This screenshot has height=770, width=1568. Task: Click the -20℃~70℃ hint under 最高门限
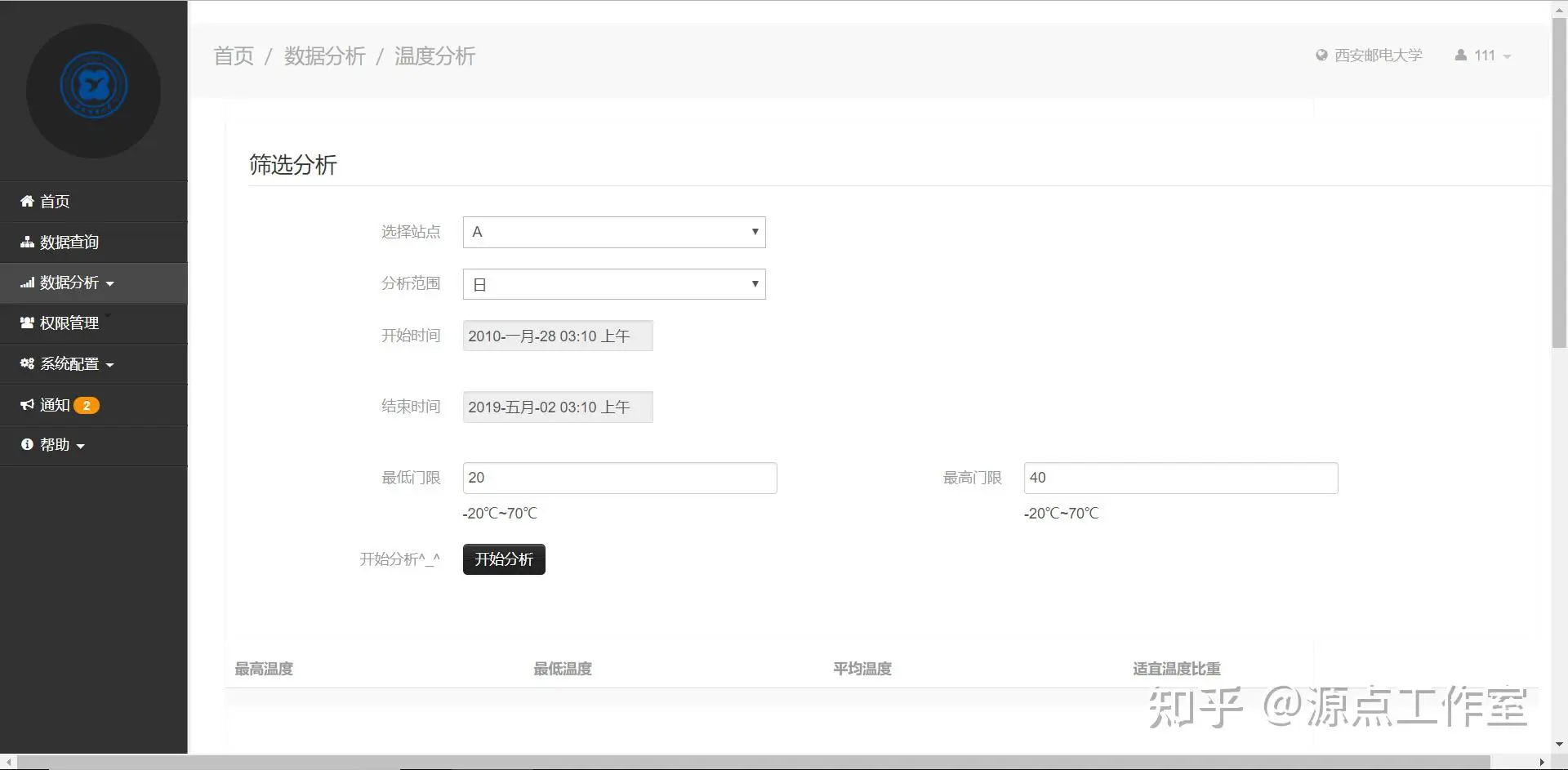[1061, 514]
